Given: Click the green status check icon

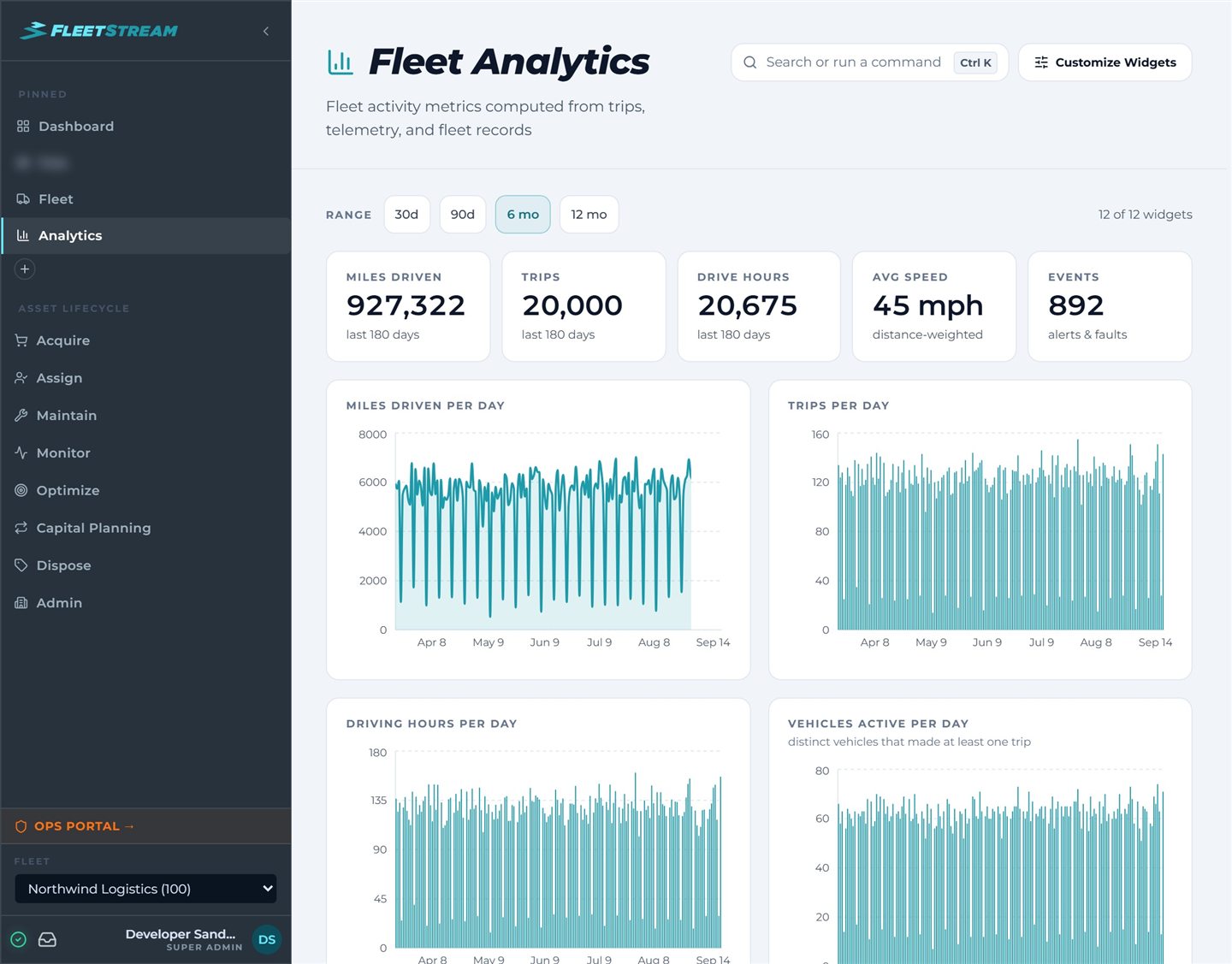Looking at the screenshot, I should tap(19, 939).
